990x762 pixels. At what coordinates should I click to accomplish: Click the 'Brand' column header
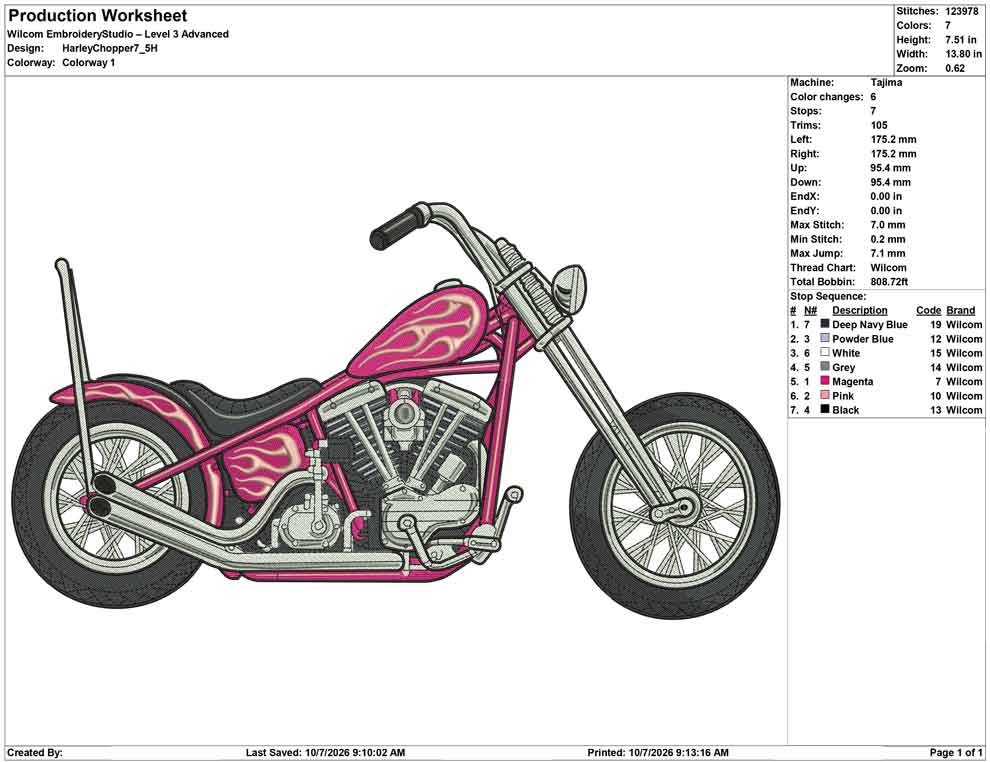[960, 310]
